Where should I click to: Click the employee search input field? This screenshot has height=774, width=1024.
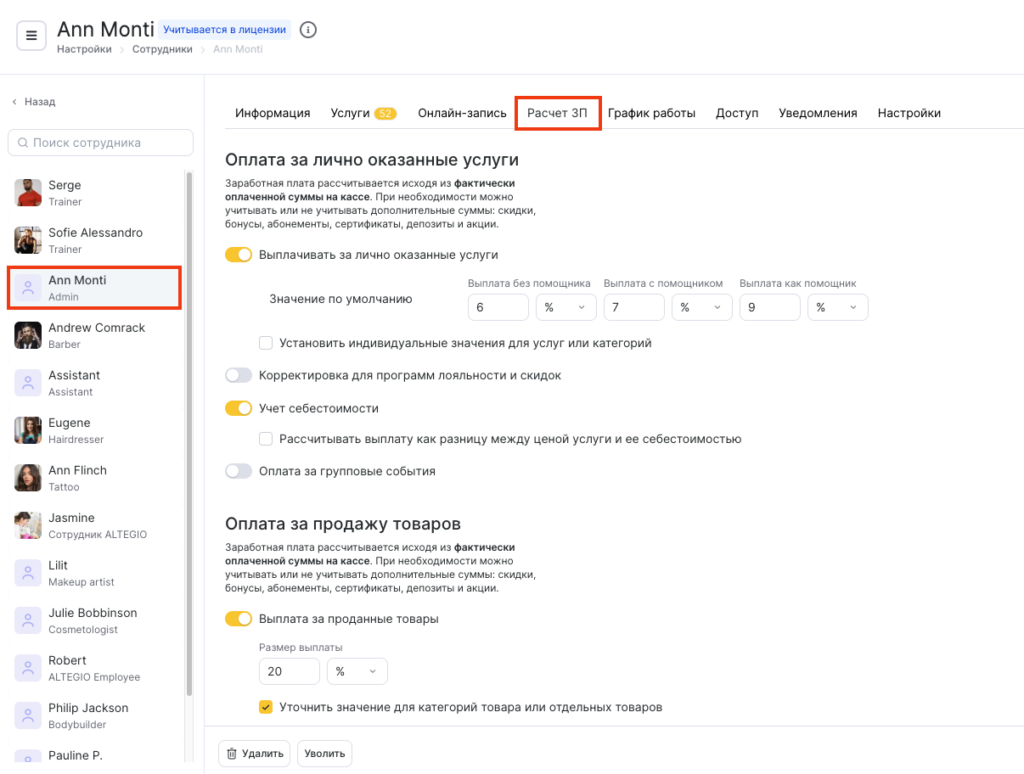(x=100, y=143)
